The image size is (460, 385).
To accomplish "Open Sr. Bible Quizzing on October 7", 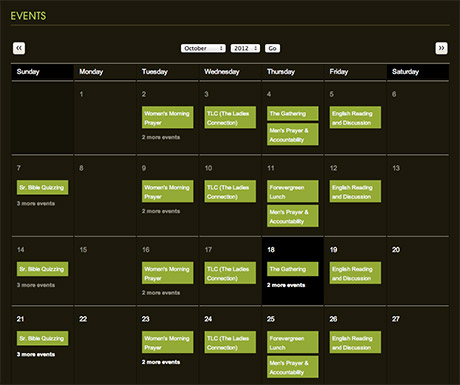I will click(x=42, y=187).
